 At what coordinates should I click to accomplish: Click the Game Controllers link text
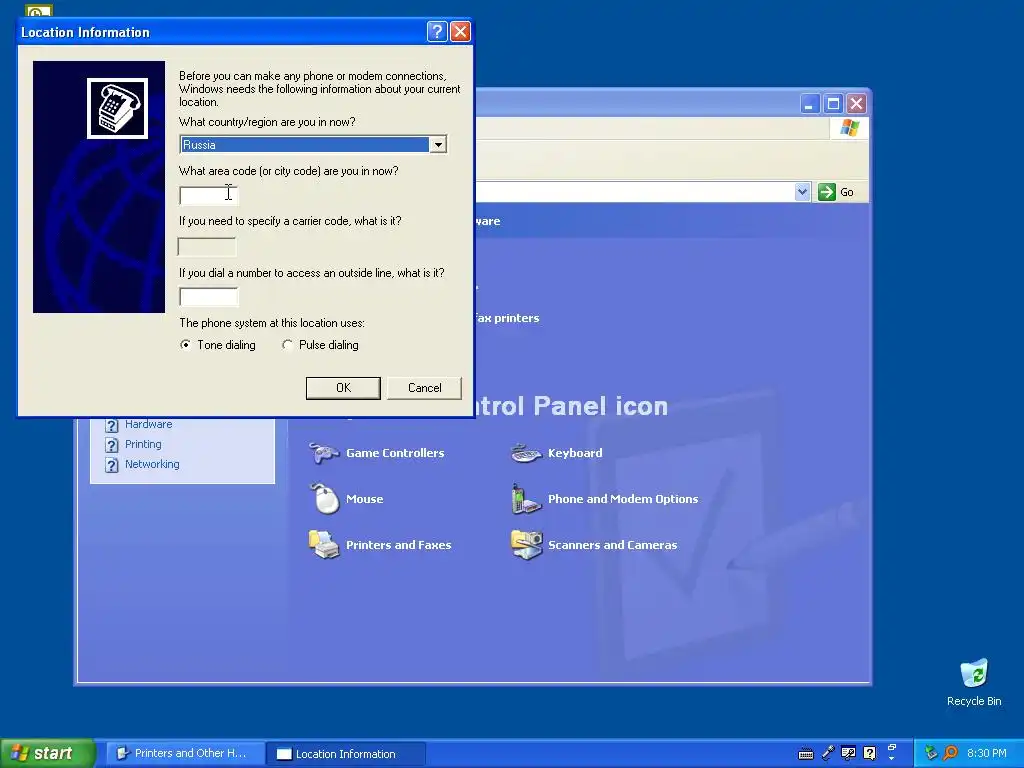pyautogui.click(x=395, y=453)
